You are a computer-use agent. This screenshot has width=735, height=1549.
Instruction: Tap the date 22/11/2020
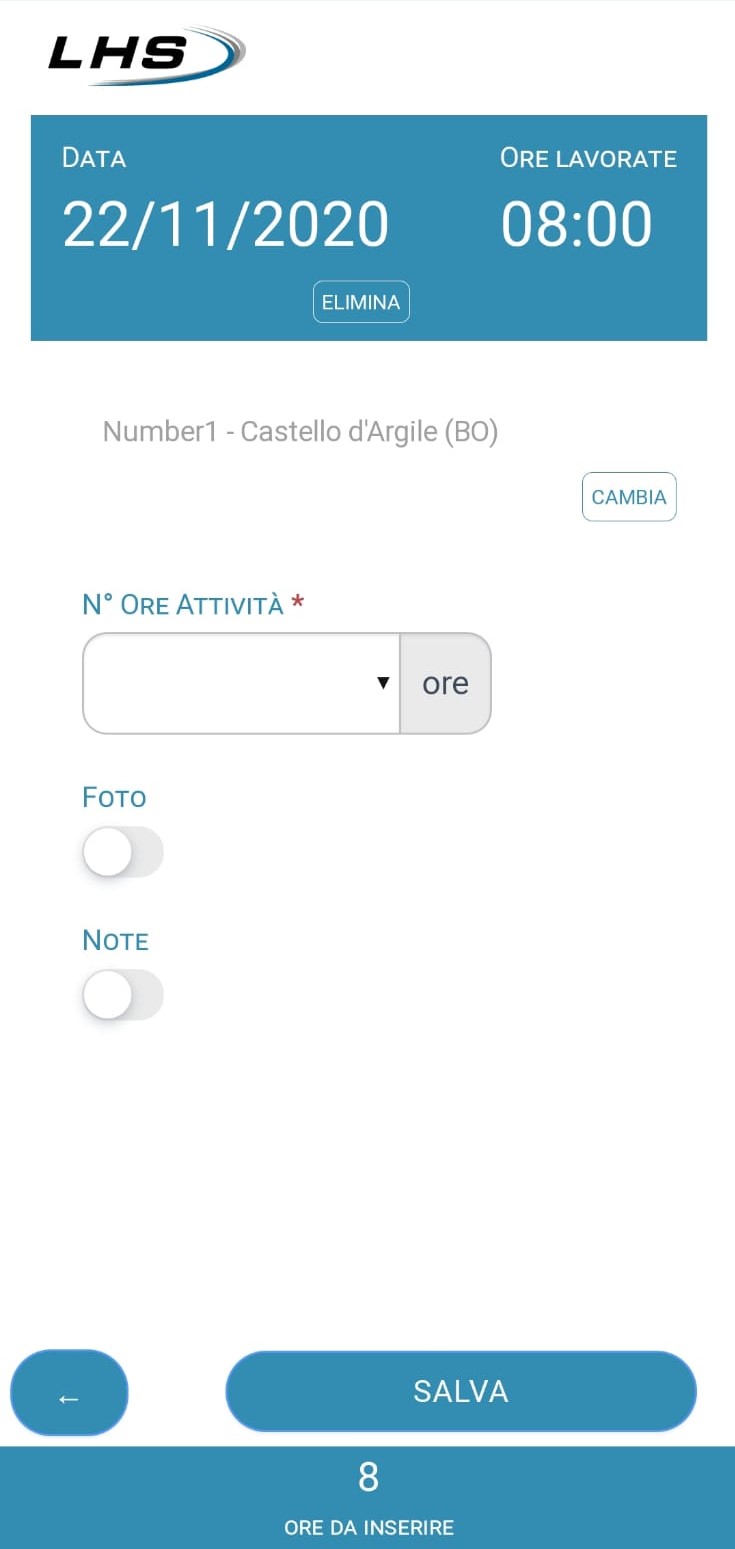click(x=225, y=224)
